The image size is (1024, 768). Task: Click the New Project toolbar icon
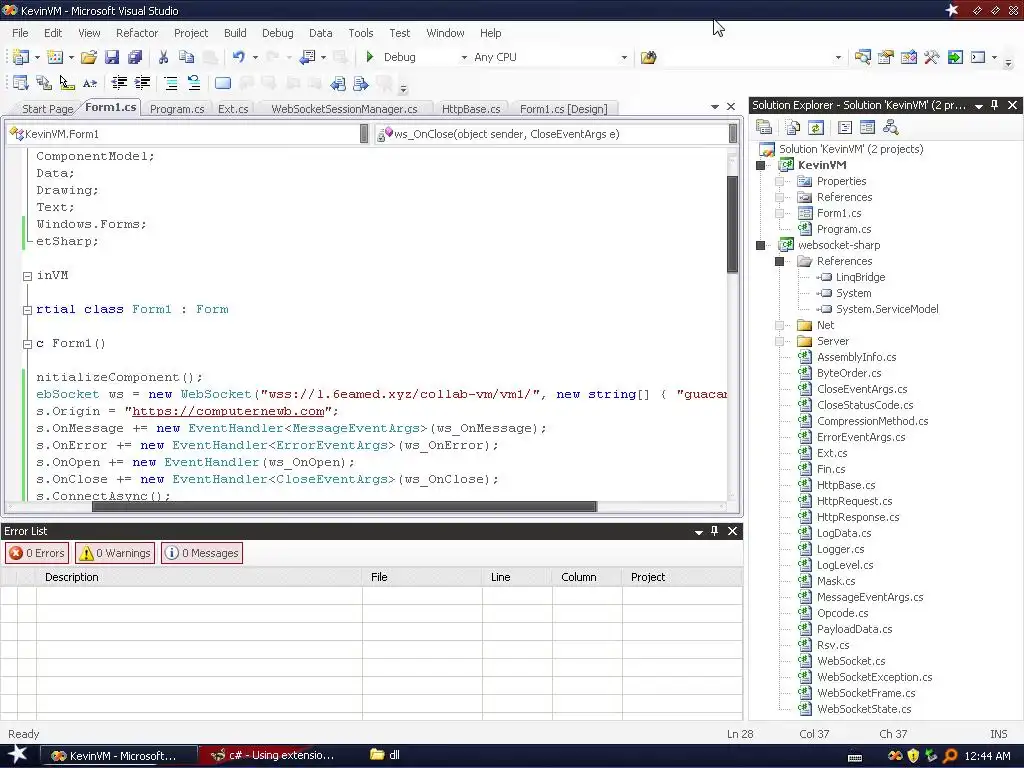click(x=20, y=57)
